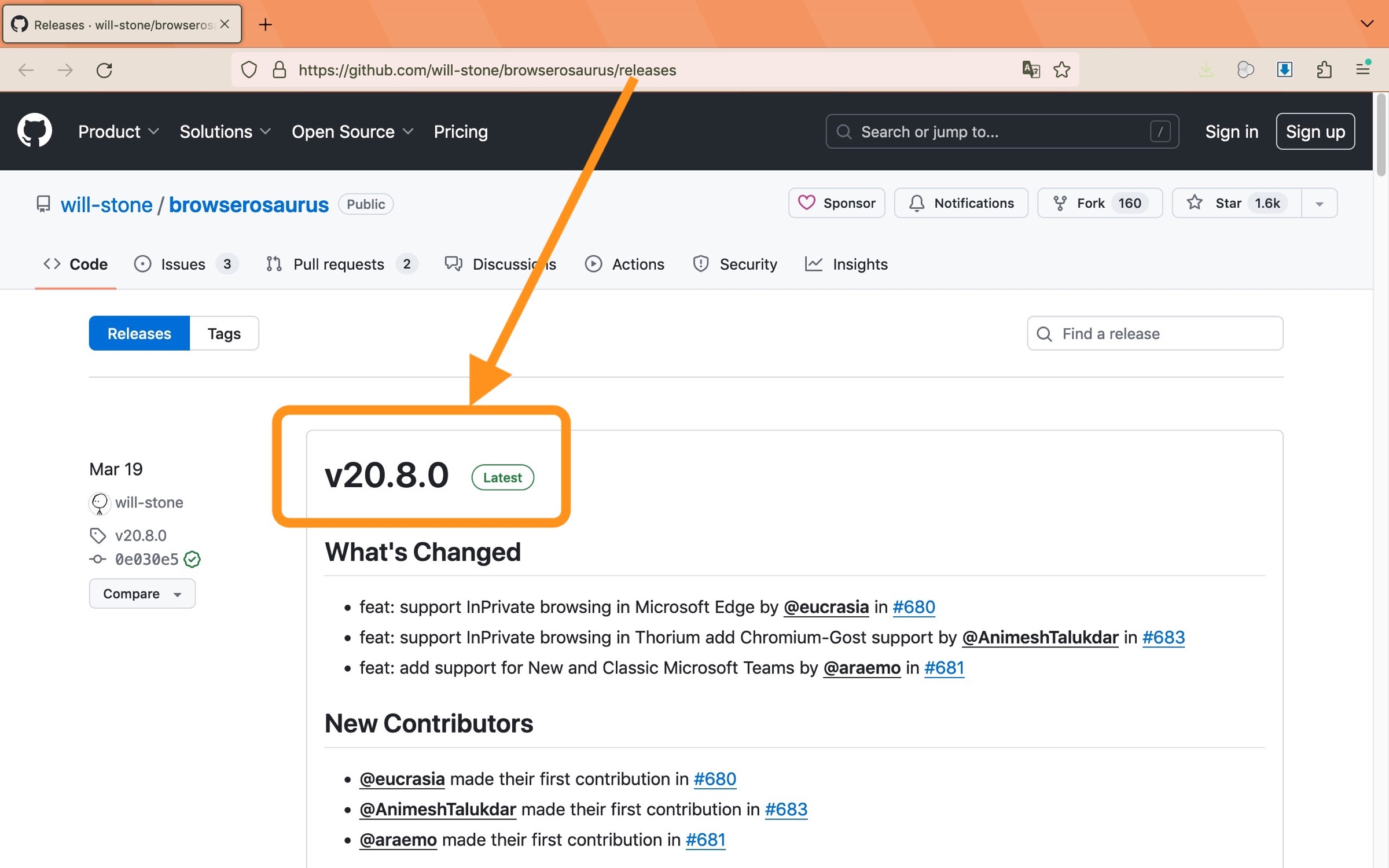Switch to the Tags tab
The image size is (1389, 868).
pyautogui.click(x=224, y=333)
